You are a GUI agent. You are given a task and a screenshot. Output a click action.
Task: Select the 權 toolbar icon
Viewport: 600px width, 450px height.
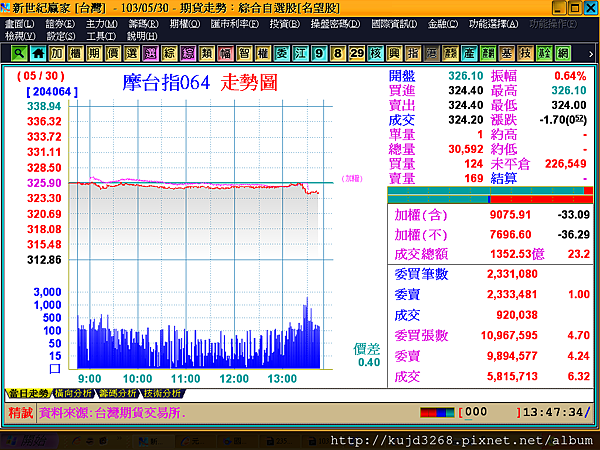click(263, 53)
